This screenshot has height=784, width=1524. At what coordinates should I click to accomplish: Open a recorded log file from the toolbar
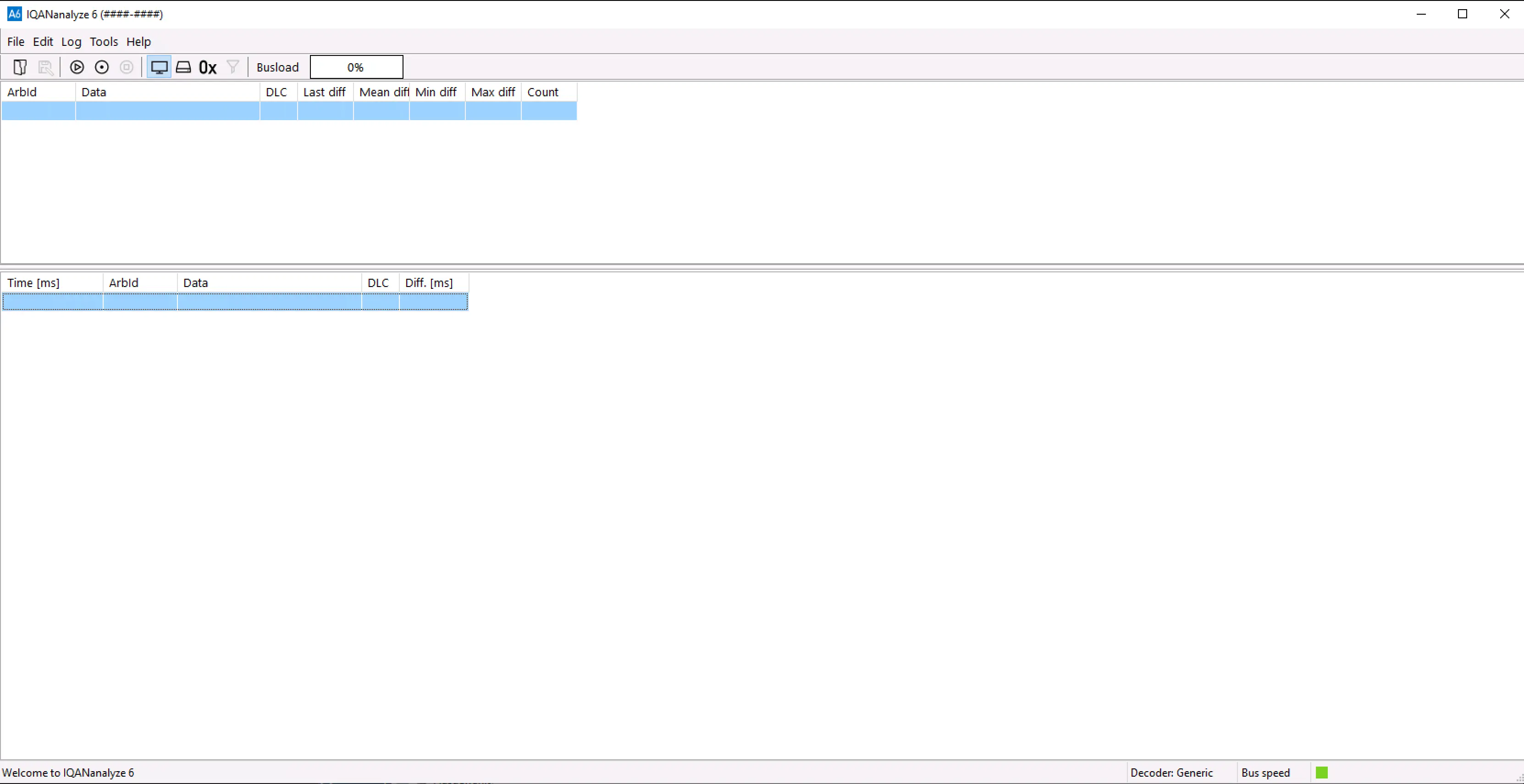tap(20, 67)
